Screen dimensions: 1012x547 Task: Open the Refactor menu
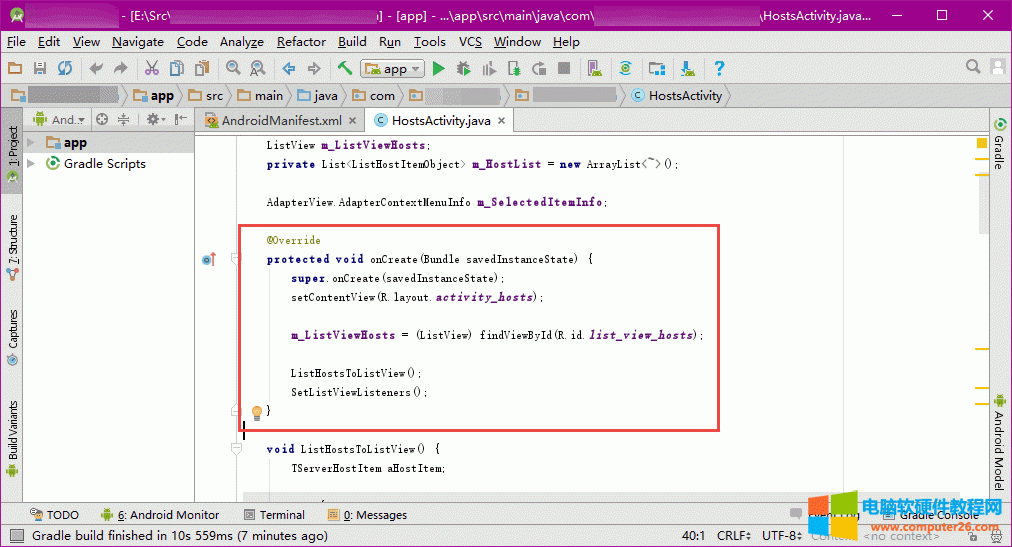(301, 42)
